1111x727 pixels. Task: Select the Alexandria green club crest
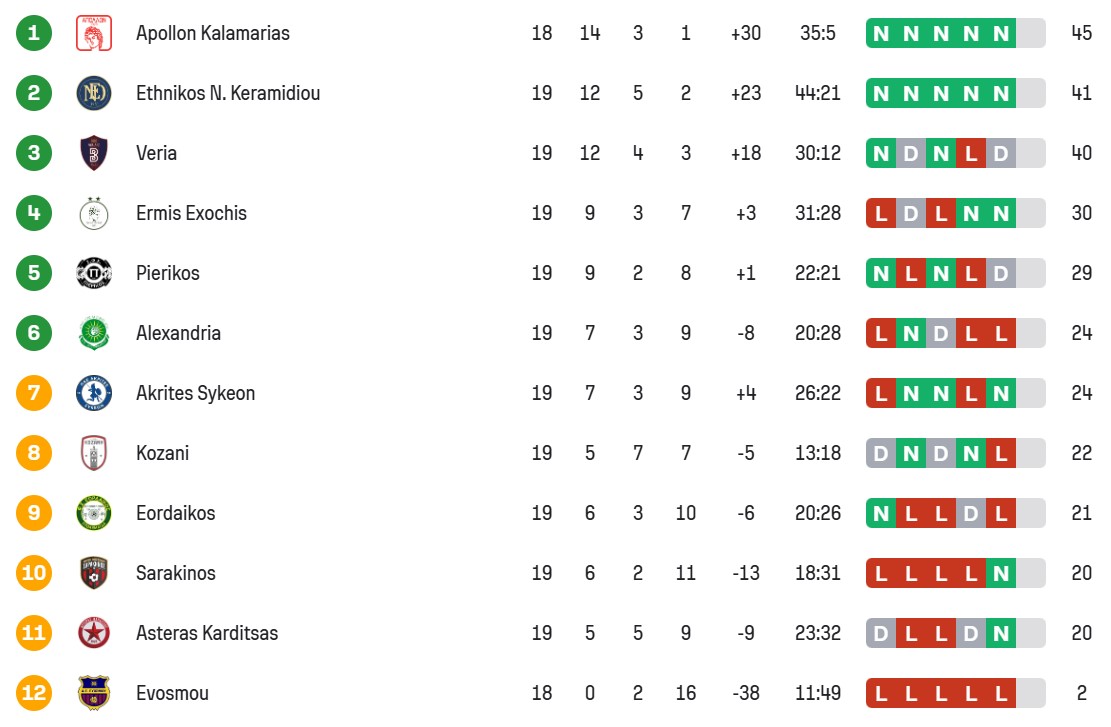[94, 333]
